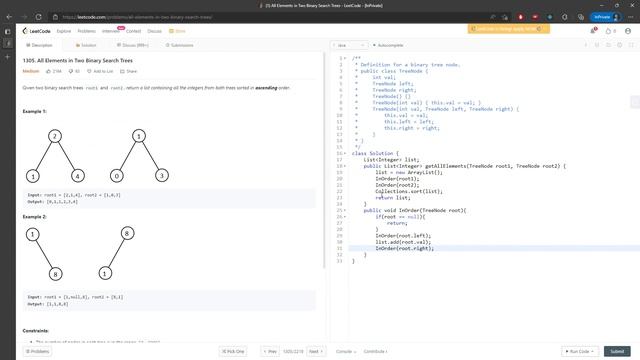Open the browser vertical tabs sidebar icon
Screen dimensions: 640x360
tap(8, 31)
